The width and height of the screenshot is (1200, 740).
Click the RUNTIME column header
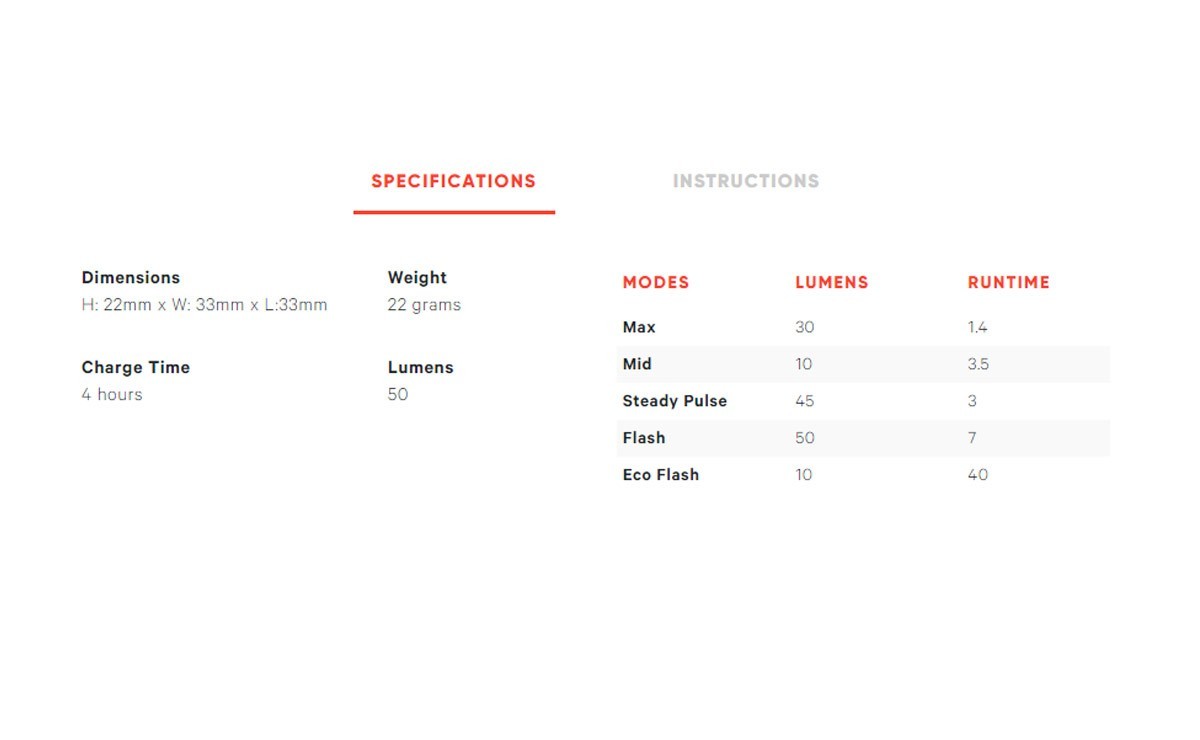tap(1009, 283)
